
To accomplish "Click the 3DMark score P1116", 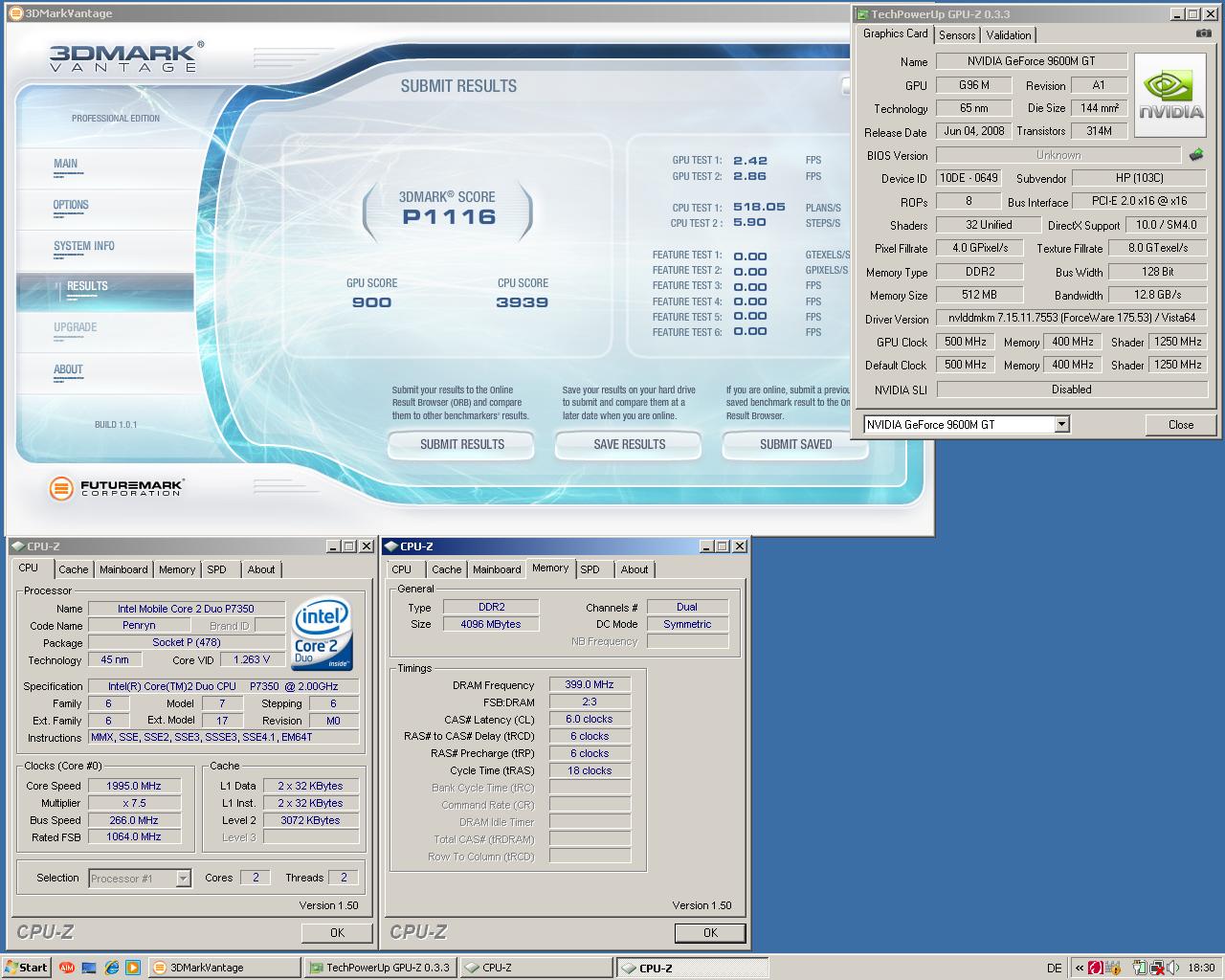I will pos(449,217).
